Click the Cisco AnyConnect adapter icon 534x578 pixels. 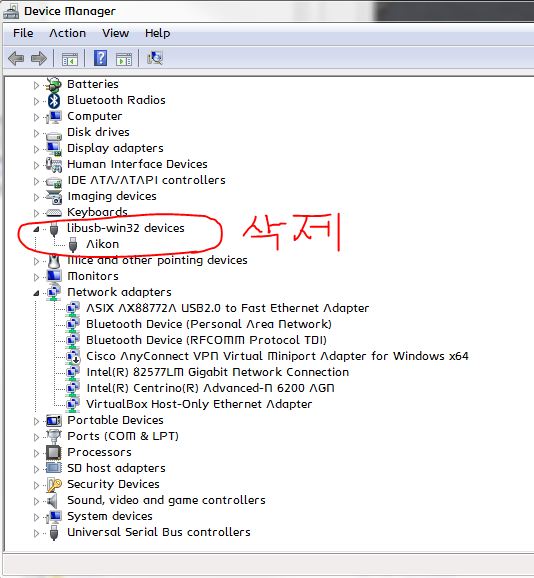[73, 356]
